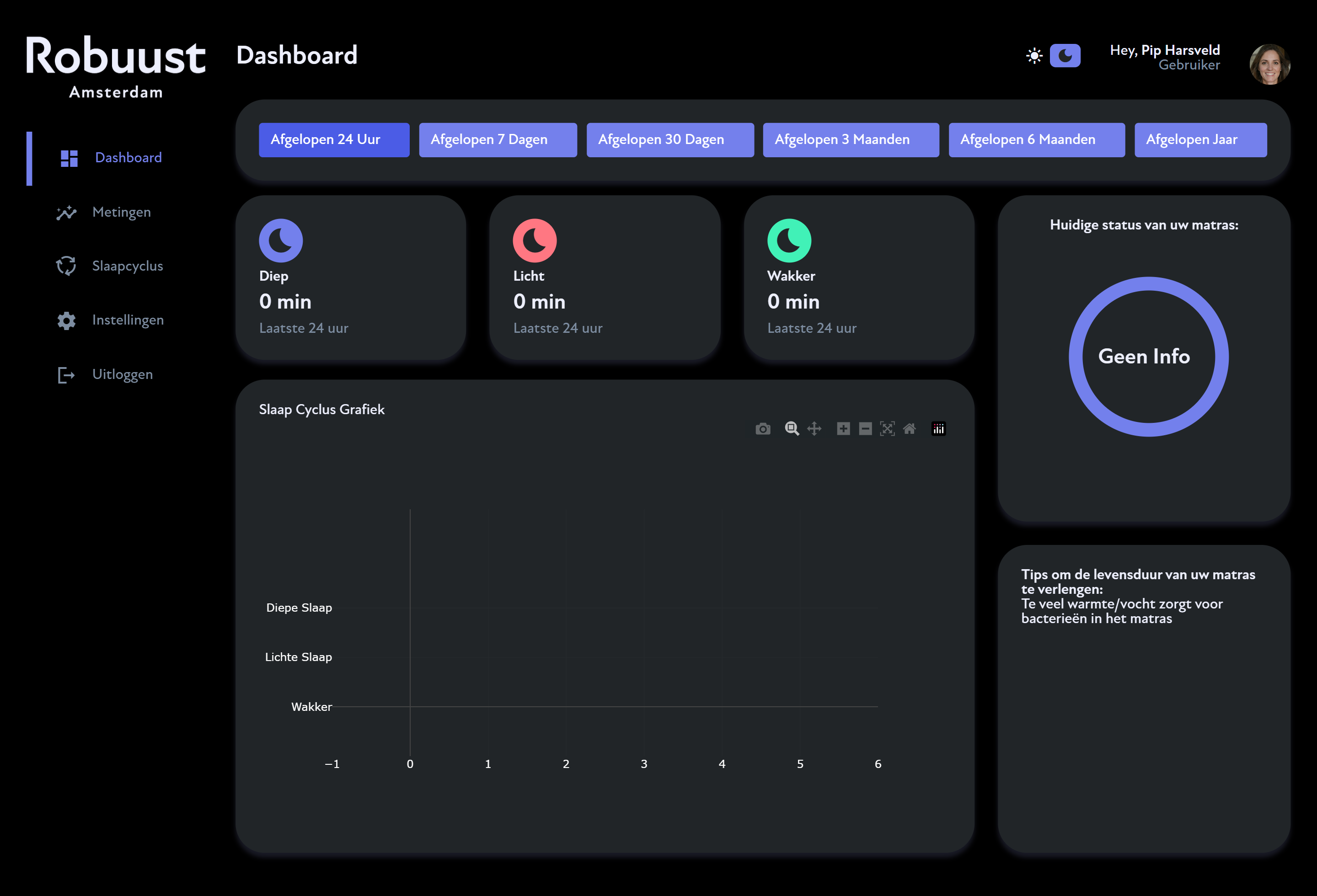Activate the pan tool on chart
This screenshot has width=1317, height=896.
pos(814,429)
